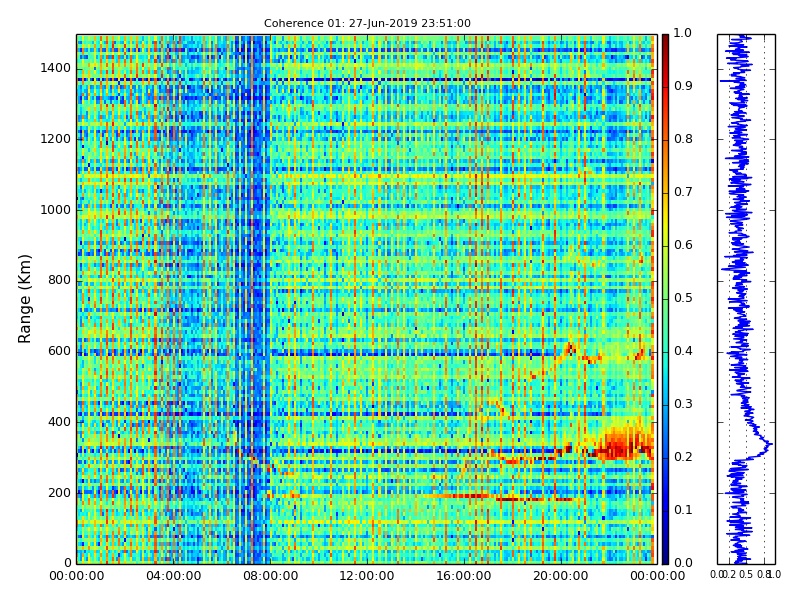The width and height of the screenshot is (800, 600).
Task: Click the 600 range tick label
Action: (x=59, y=351)
